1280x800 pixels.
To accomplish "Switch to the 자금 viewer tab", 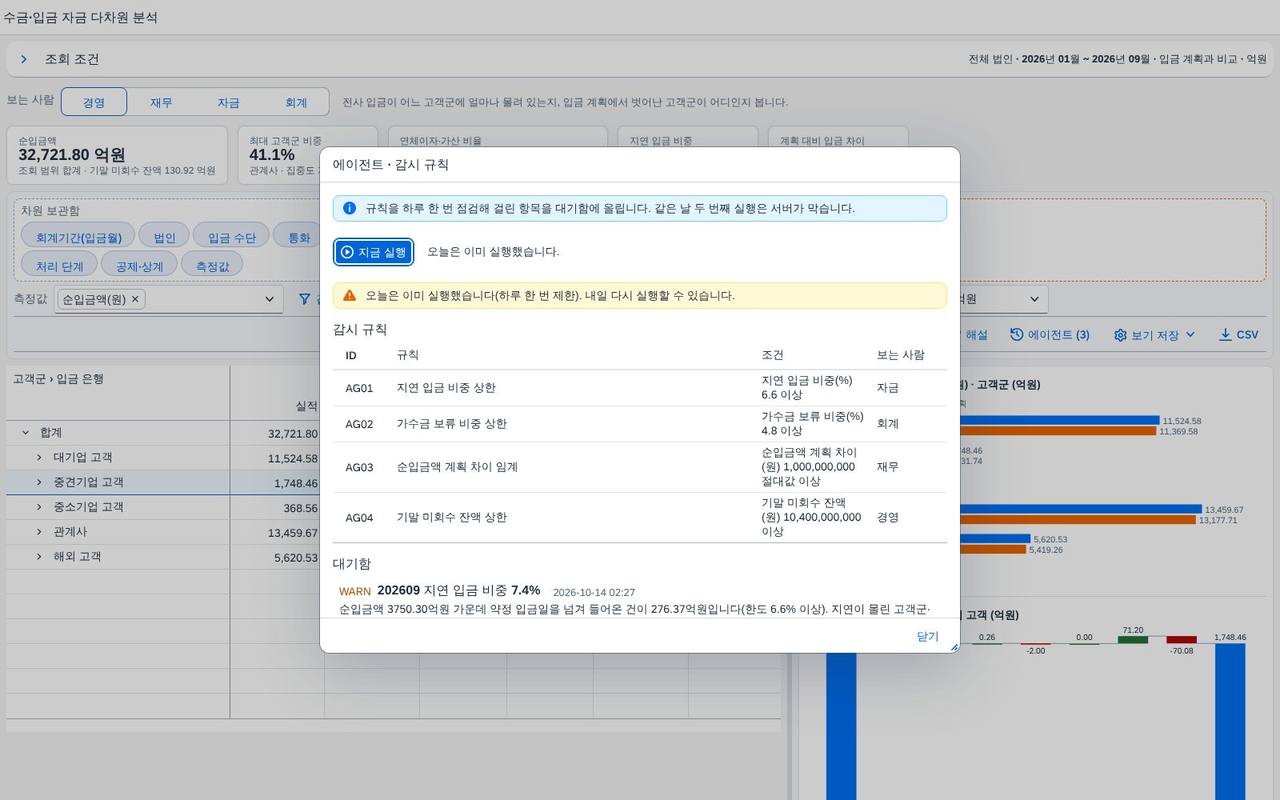I will pyautogui.click(x=228, y=102).
